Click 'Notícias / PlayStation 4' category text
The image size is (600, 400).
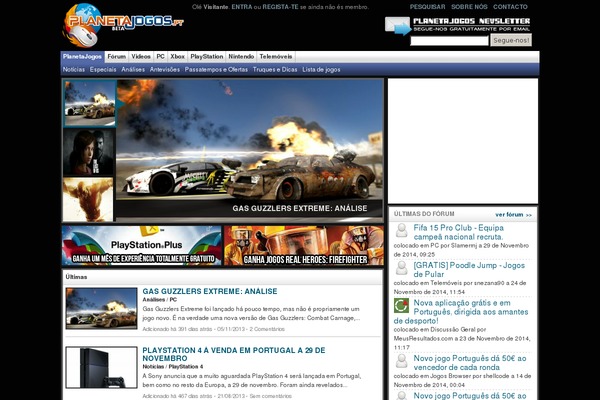click(x=173, y=367)
